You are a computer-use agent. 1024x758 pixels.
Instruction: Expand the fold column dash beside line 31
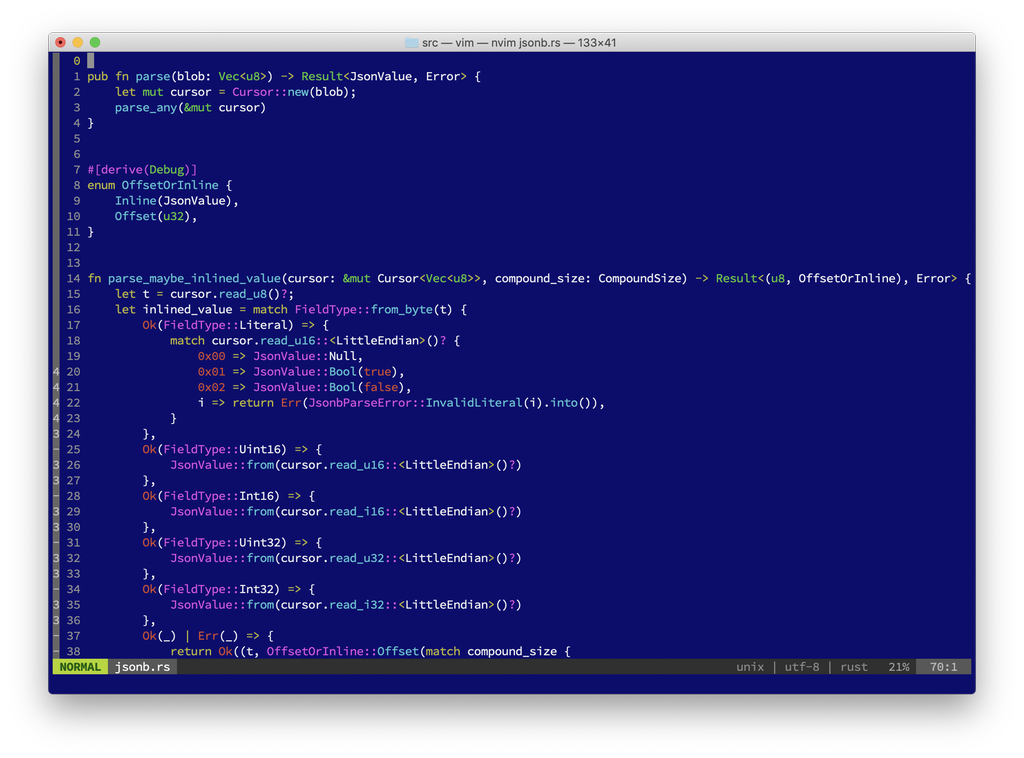pos(55,542)
